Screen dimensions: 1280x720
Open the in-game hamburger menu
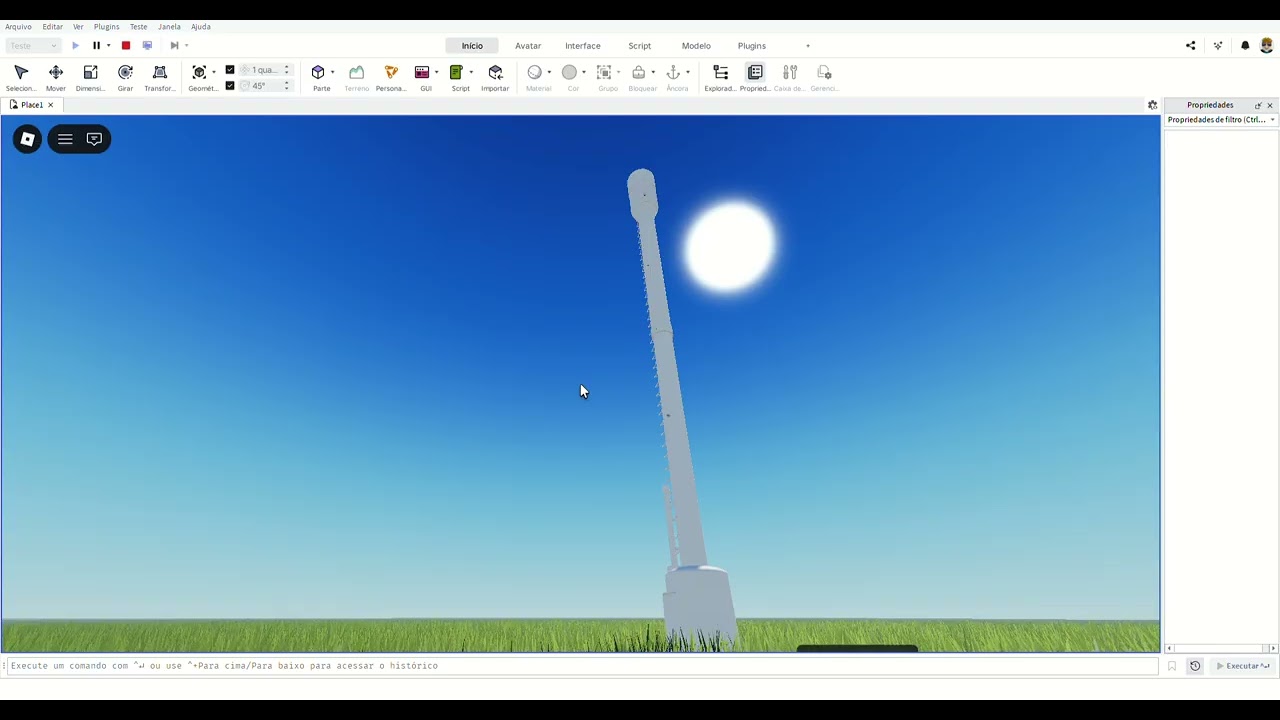coord(65,139)
